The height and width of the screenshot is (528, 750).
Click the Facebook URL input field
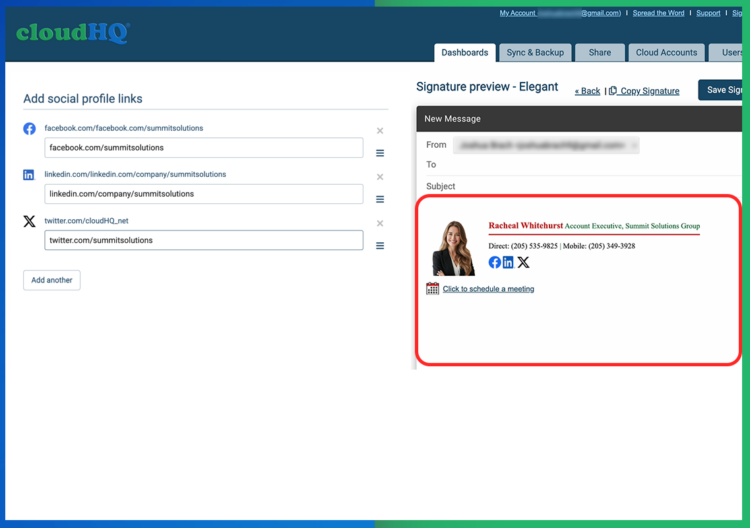click(203, 148)
